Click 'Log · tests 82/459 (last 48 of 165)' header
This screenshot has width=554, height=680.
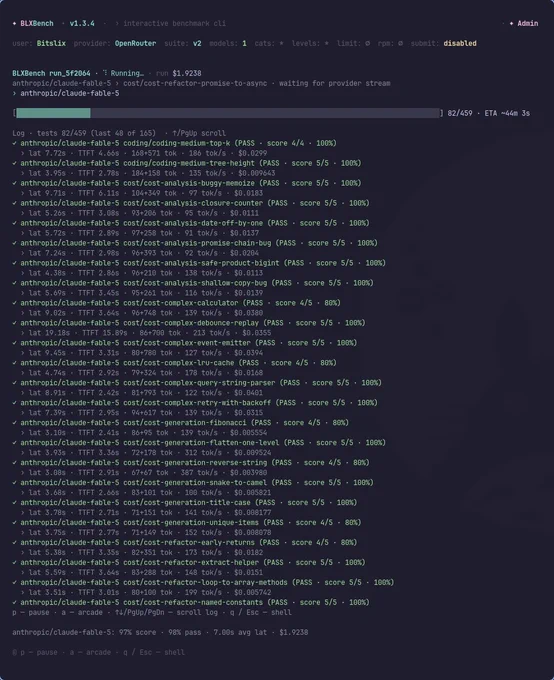(x=84, y=133)
